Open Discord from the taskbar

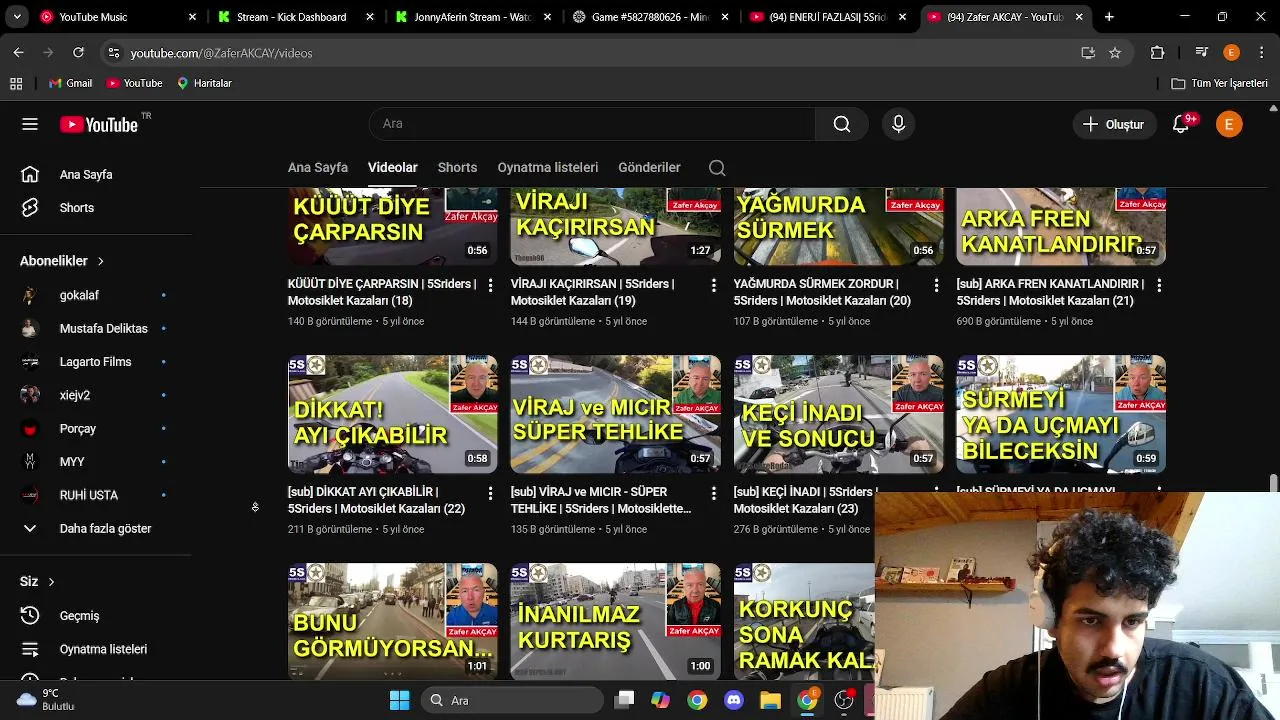(x=733, y=700)
